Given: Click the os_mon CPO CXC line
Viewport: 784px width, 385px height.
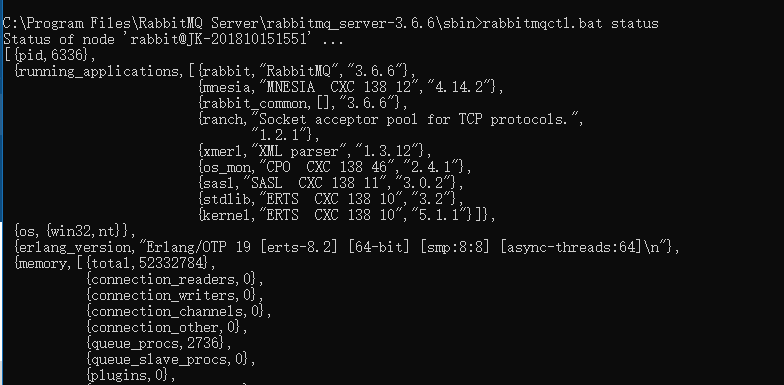Looking at the screenshot, I should tap(332, 167).
